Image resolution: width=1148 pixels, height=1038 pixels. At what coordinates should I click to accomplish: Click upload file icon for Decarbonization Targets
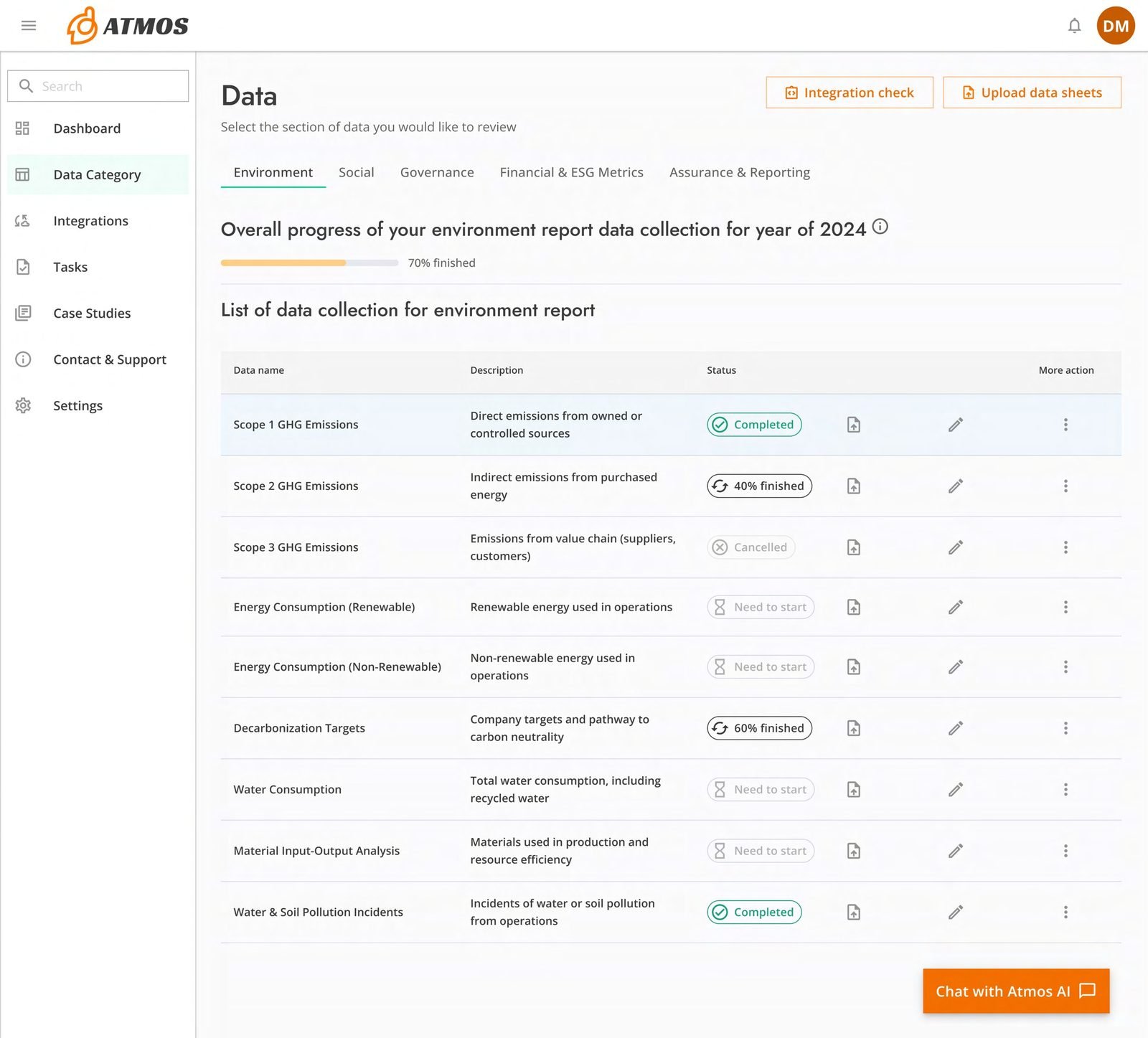pyautogui.click(x=854, y=728)
